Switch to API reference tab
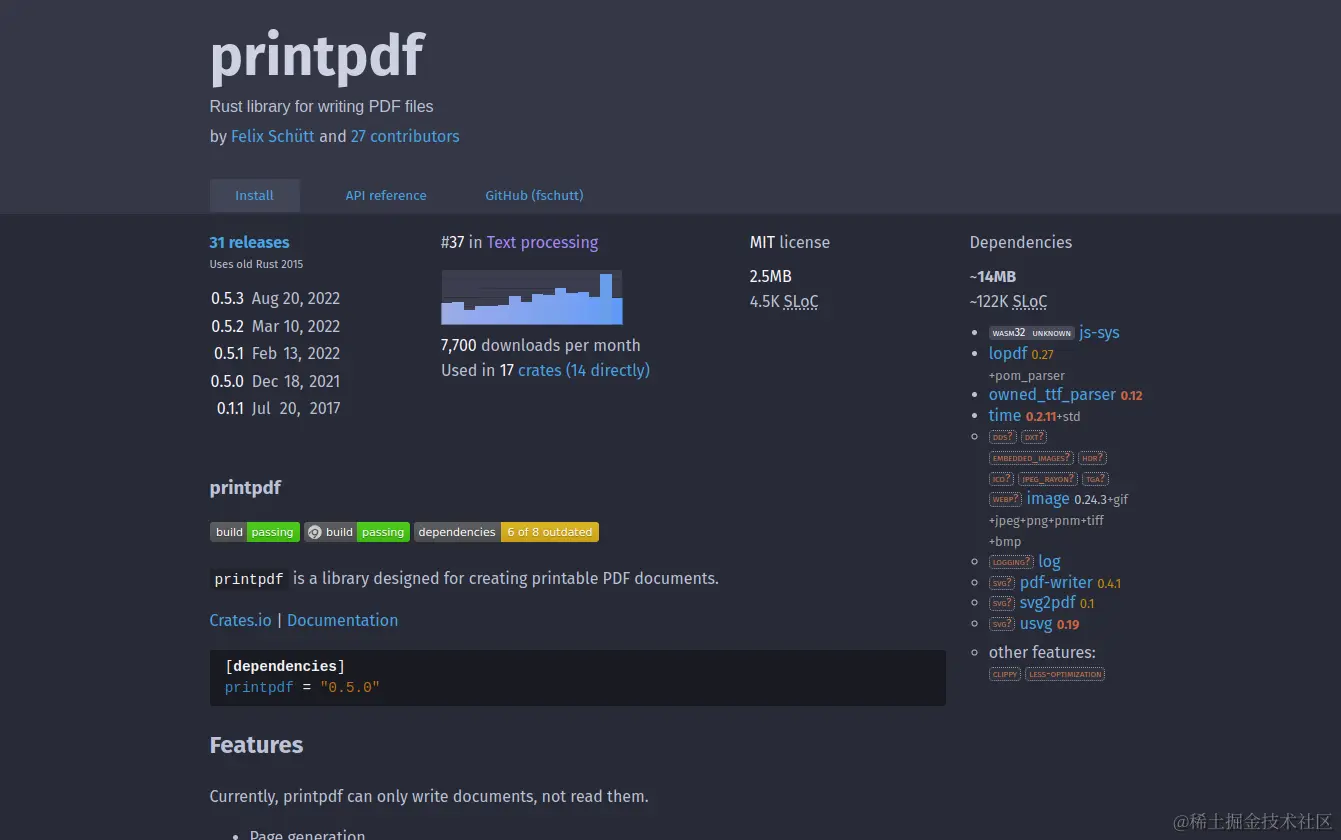Viewport: 1341px width, 840px height. 386,195
